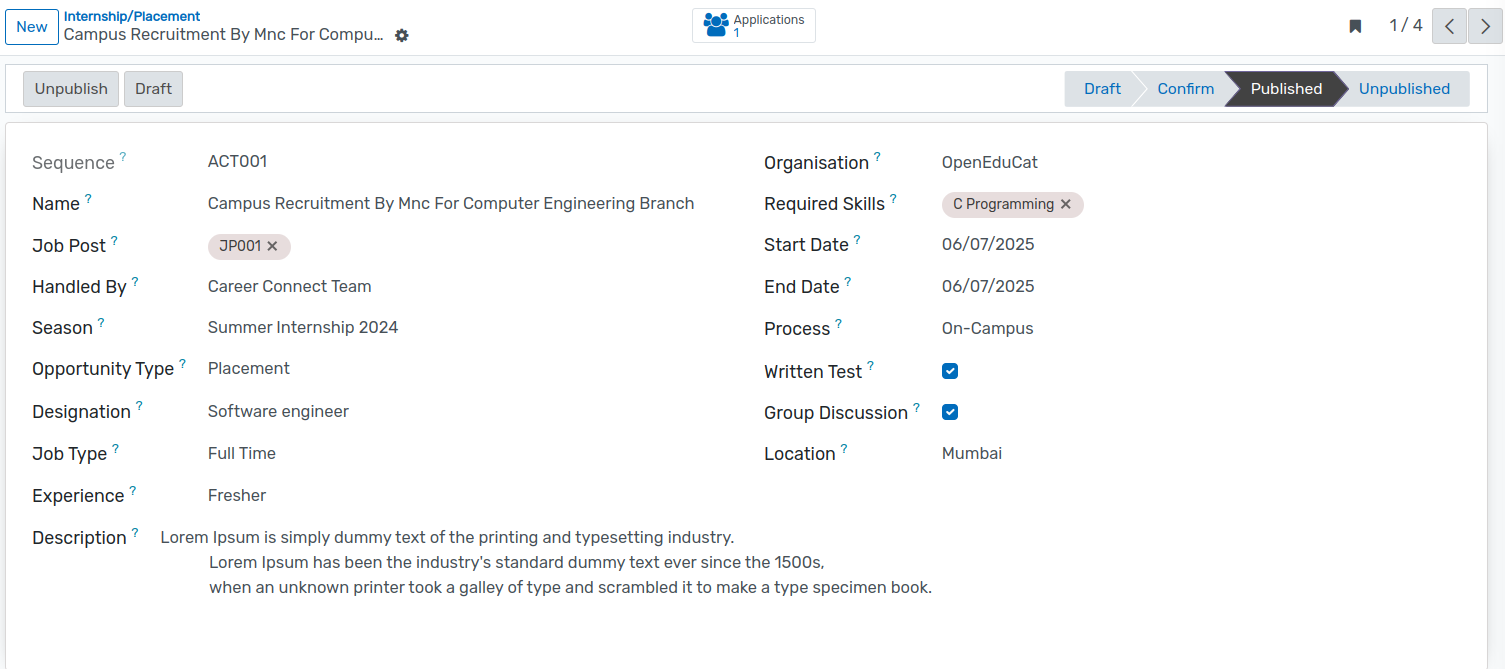Select the Published status stage

[1286, 89]
